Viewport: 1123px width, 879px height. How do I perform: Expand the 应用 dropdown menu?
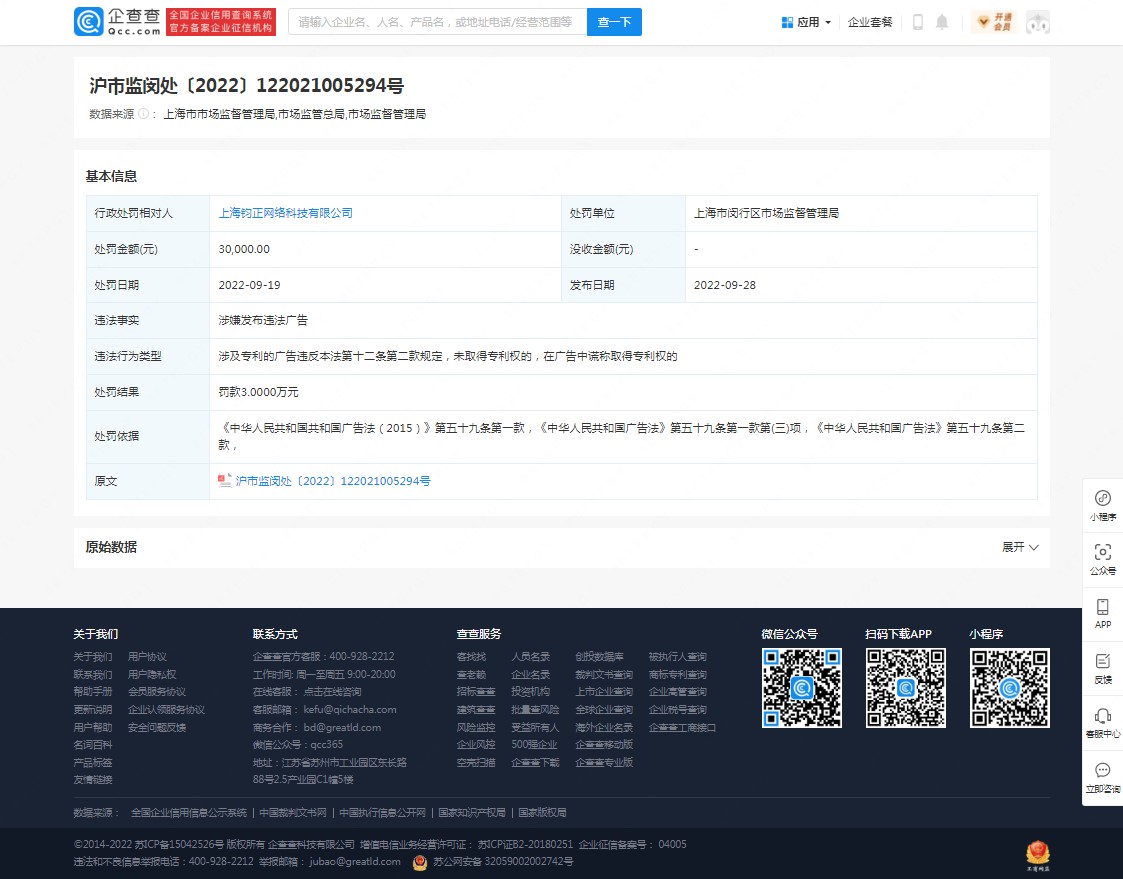click(806, 22)
